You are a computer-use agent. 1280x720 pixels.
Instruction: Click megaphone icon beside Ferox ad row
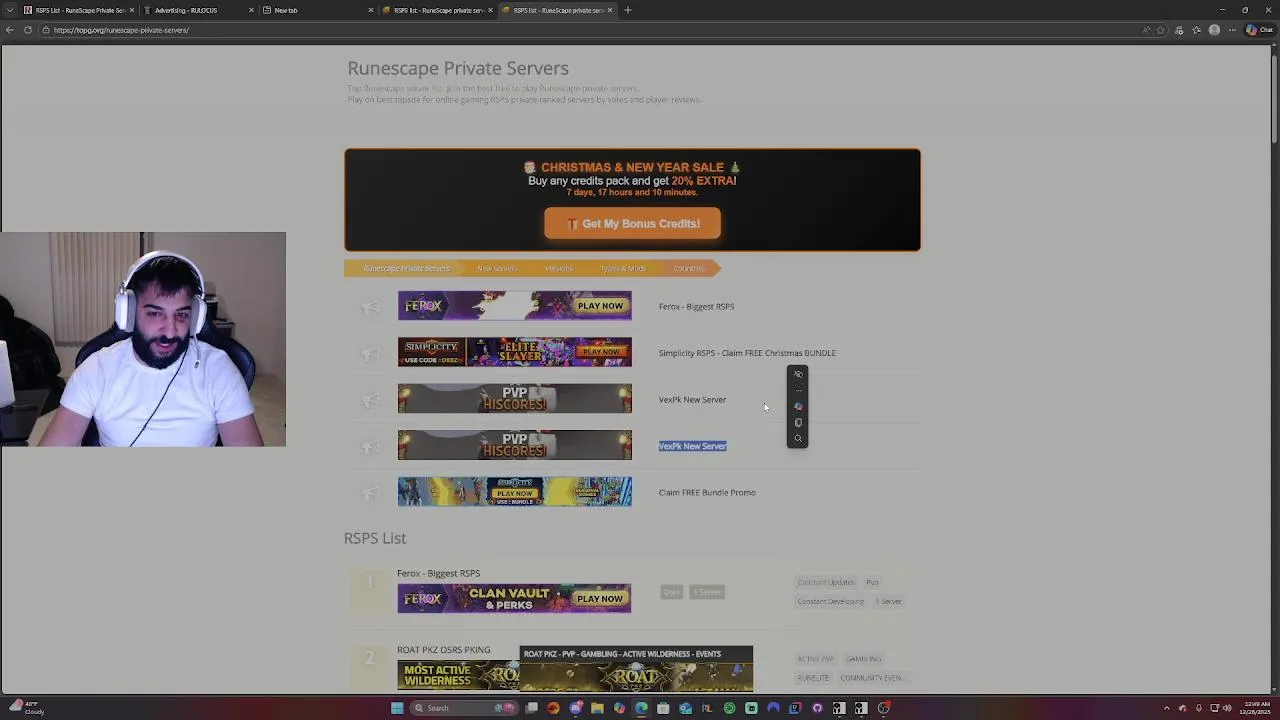370,307
